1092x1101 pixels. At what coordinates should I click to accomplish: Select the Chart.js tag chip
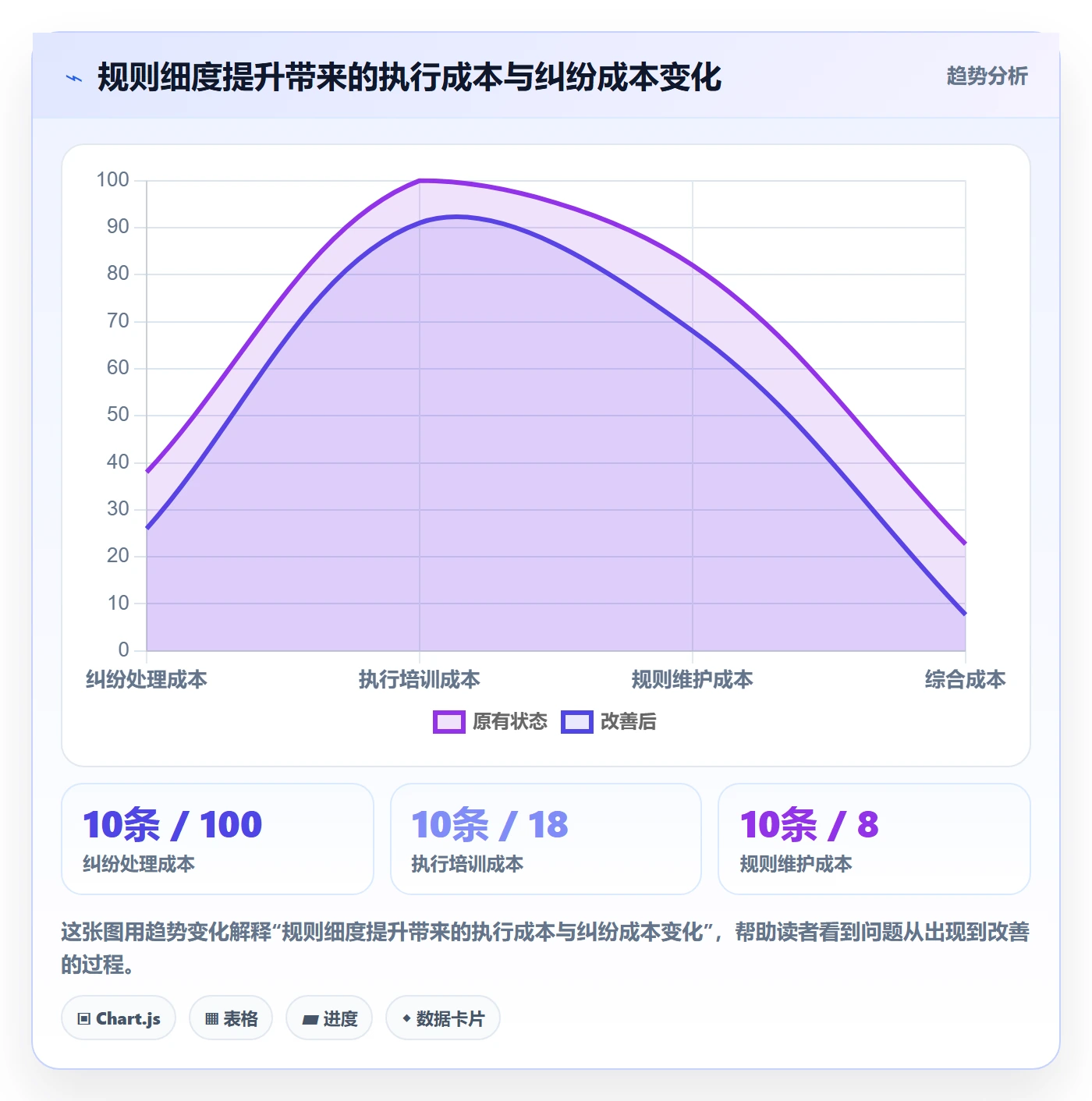[x=119, y=1018]
